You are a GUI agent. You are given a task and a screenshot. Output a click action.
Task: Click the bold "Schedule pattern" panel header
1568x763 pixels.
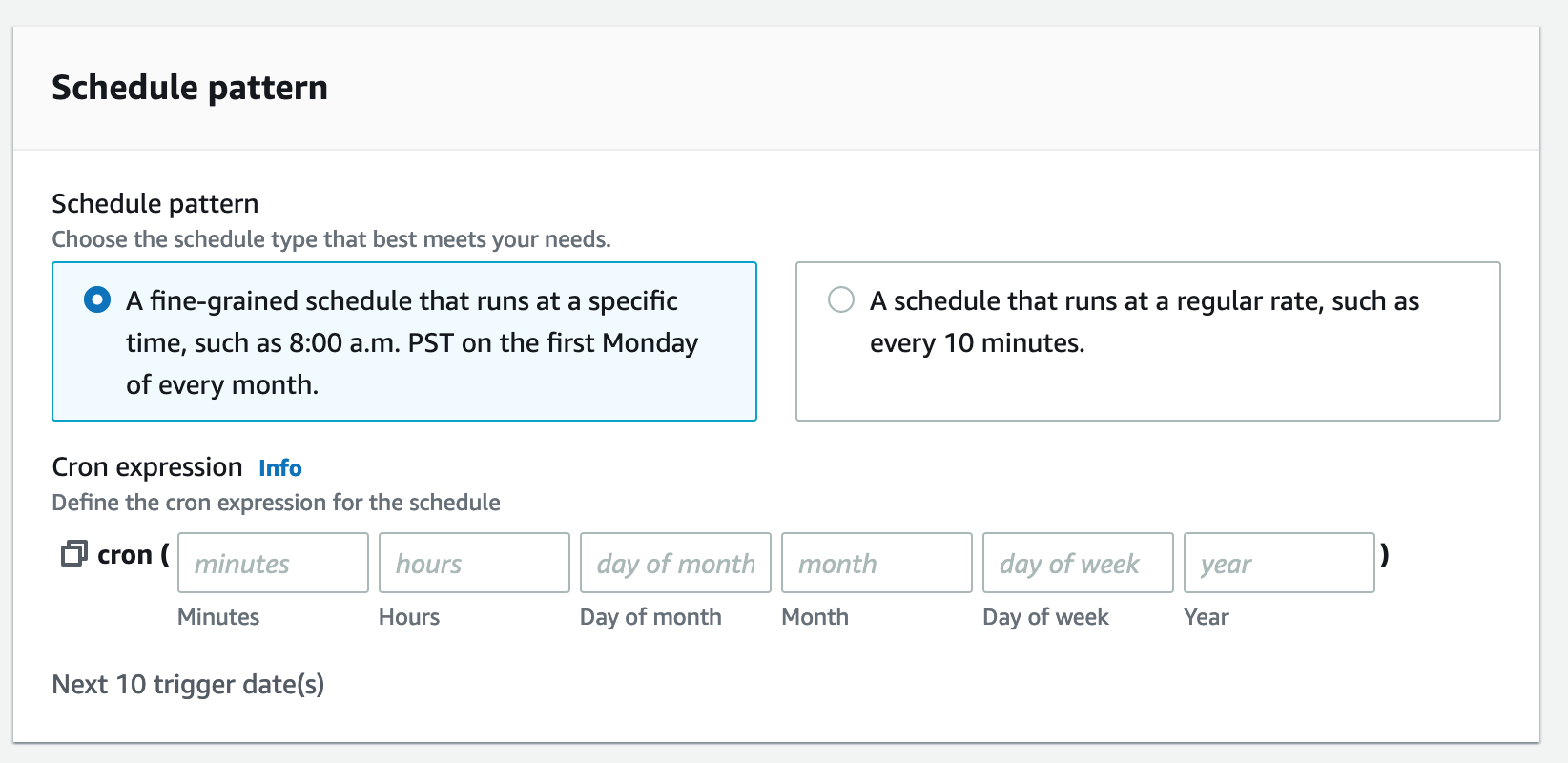click(x=190, y=88)
